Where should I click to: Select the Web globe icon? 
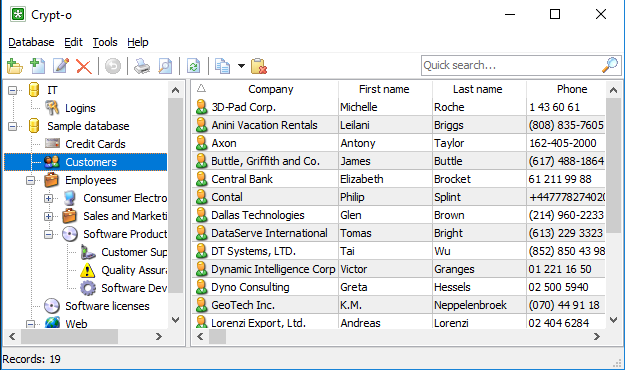coord(52,323)
